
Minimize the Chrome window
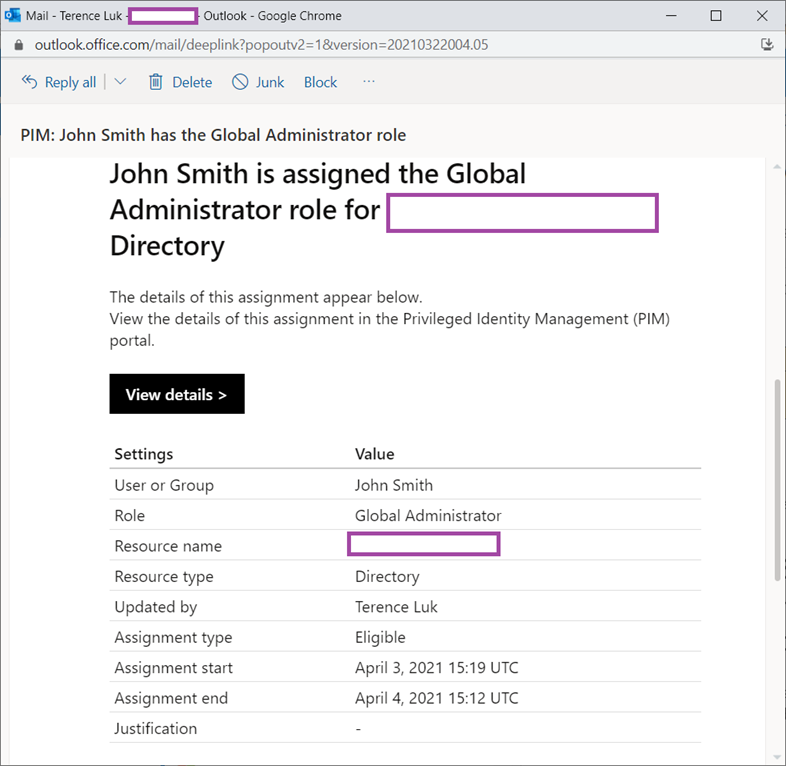pos(671,16)
